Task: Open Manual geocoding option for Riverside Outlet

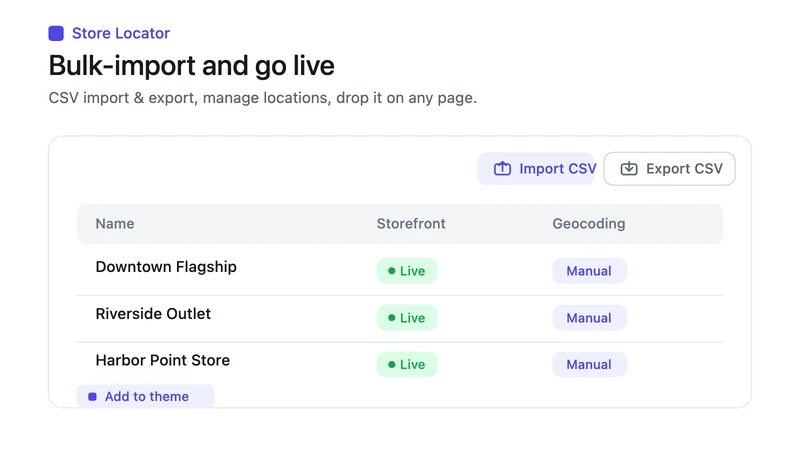Action: (x=589, y=318)
